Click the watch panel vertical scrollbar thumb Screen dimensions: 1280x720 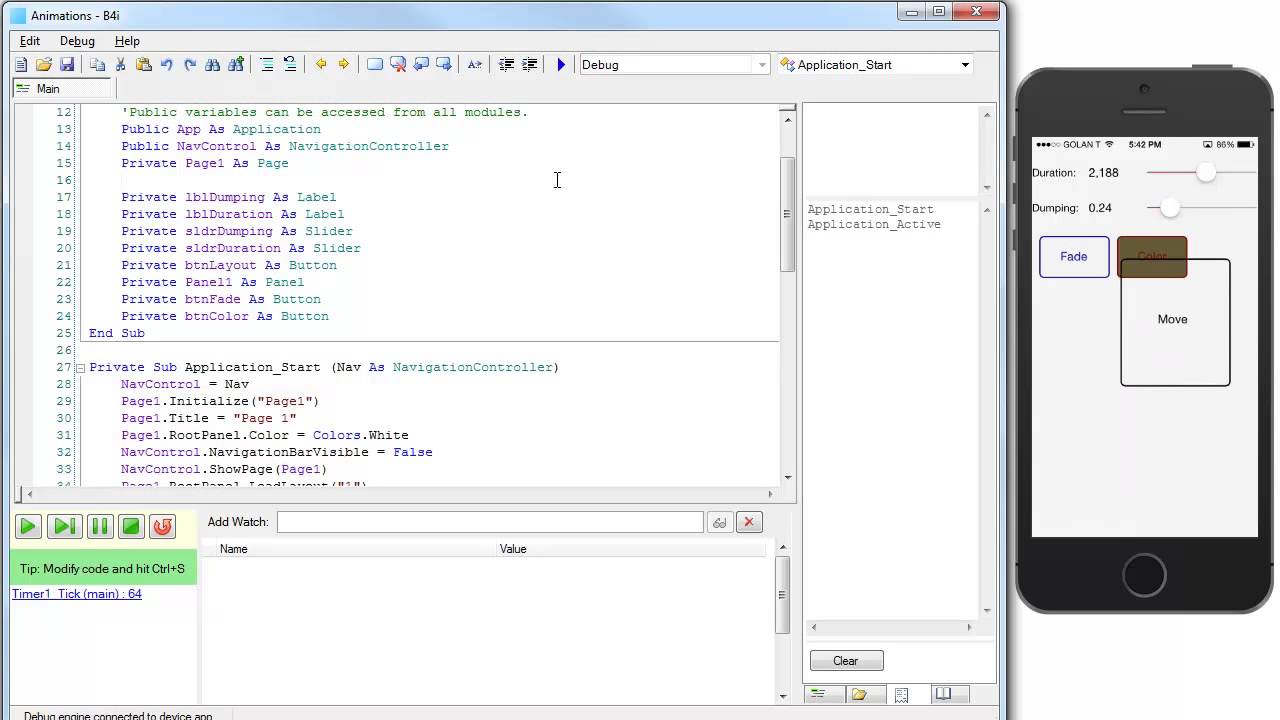click(x=783, y=594)
